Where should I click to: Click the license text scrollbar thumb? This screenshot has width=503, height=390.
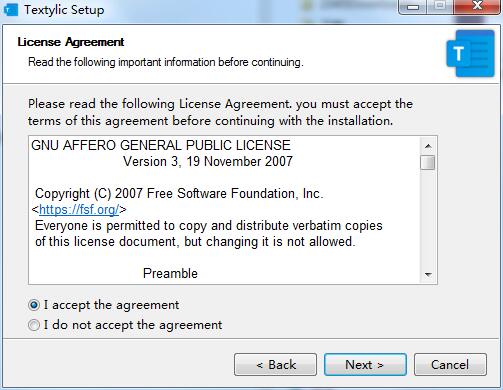[x=428, y=163]
